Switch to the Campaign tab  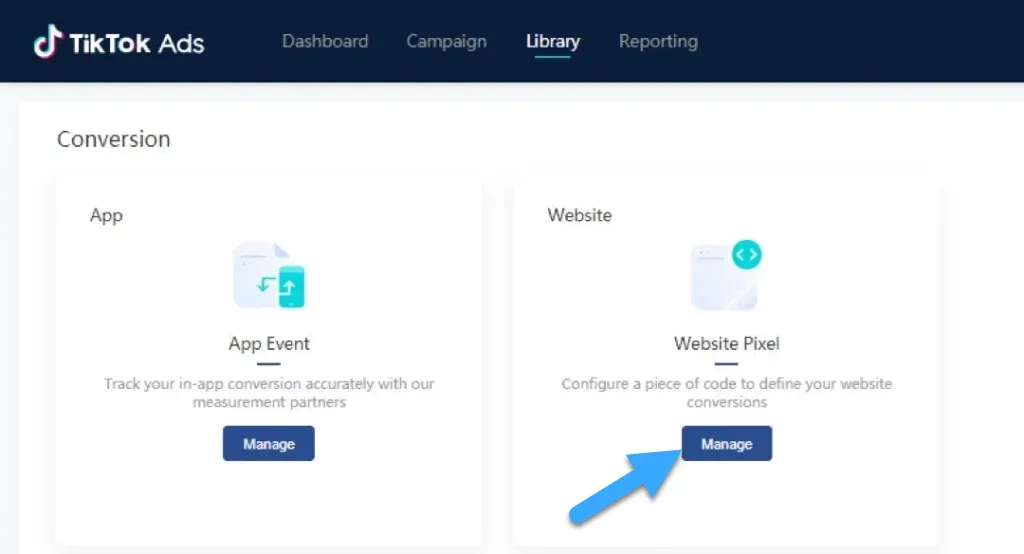446,42
